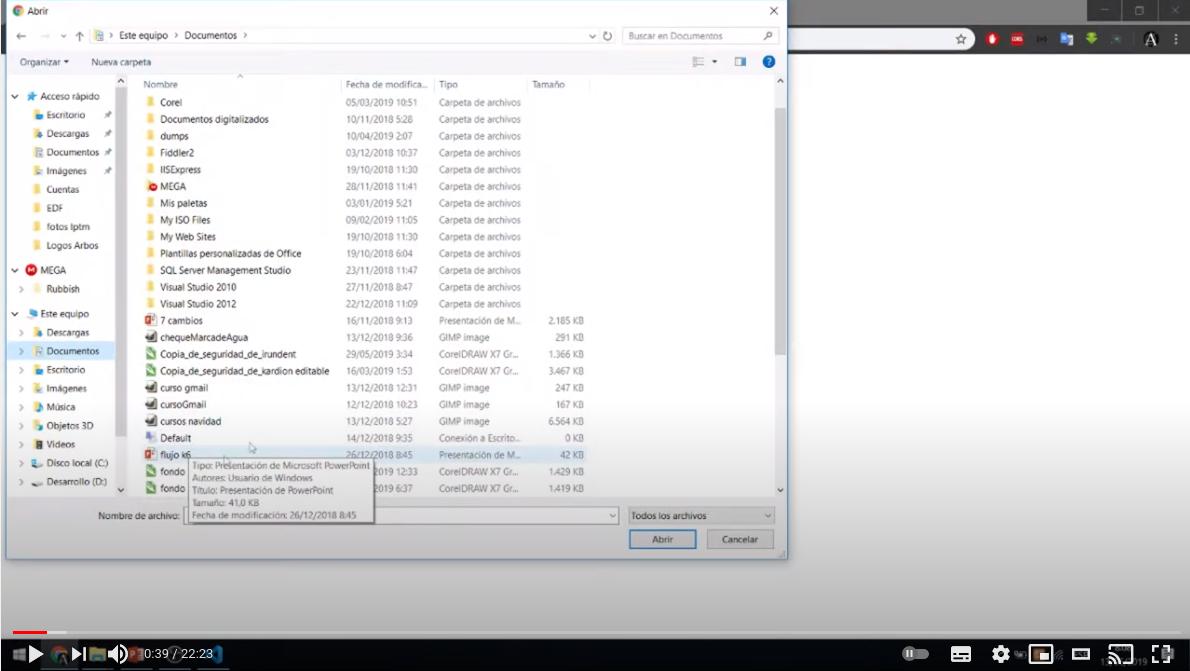Go up one folder level arrow
Image resolution: width=1190 pixels, height=671 pixels.
[79, 36]
